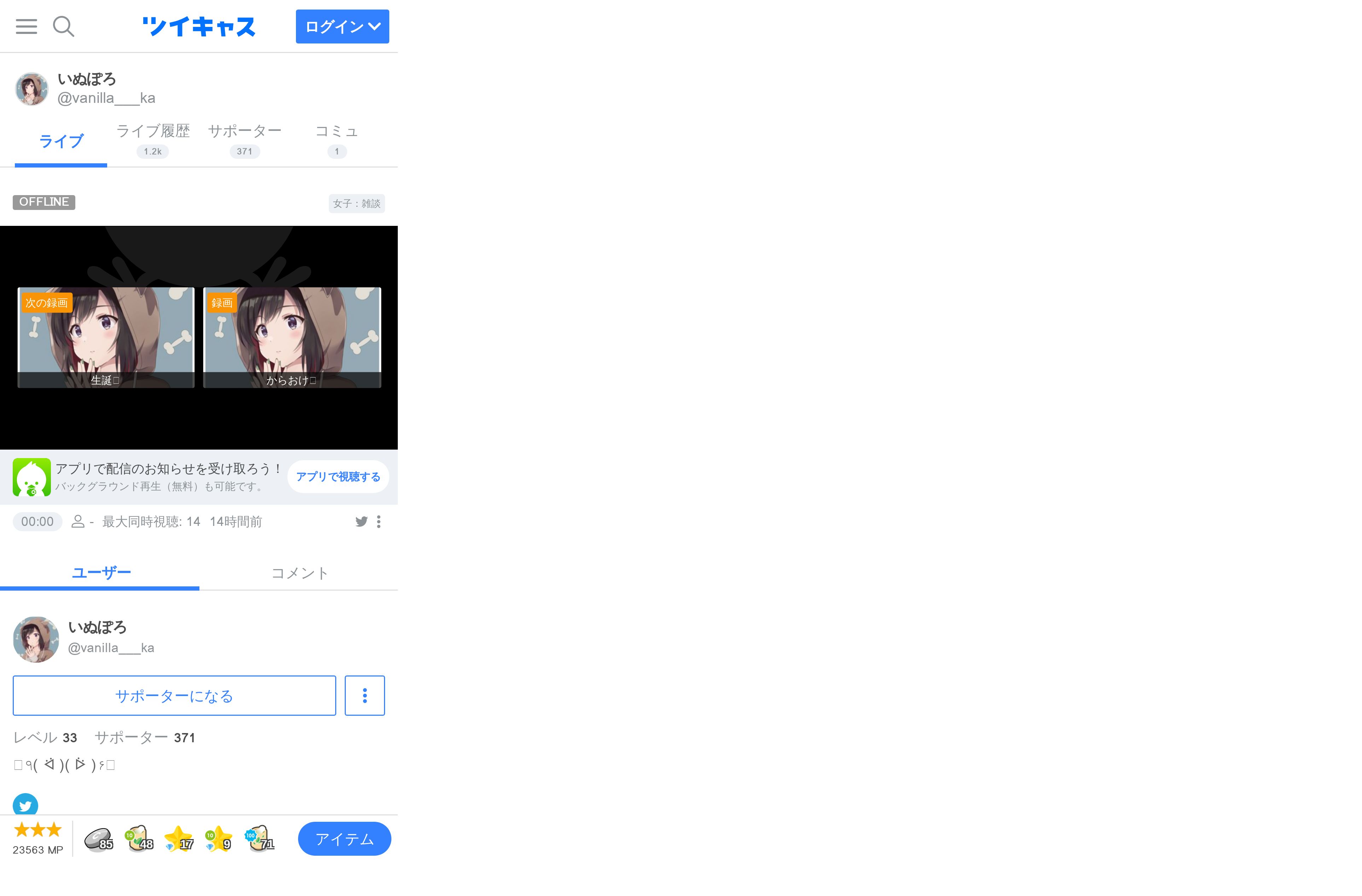Click the レベル 33 text
The image size is (1362, 896).
coord(45,738)
